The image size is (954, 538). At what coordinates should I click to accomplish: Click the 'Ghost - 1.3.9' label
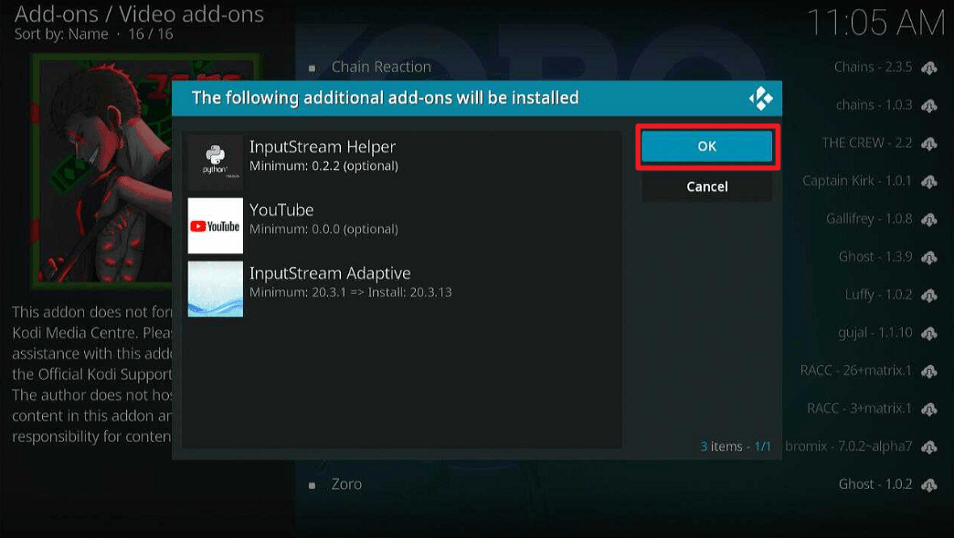coord(876,257)
